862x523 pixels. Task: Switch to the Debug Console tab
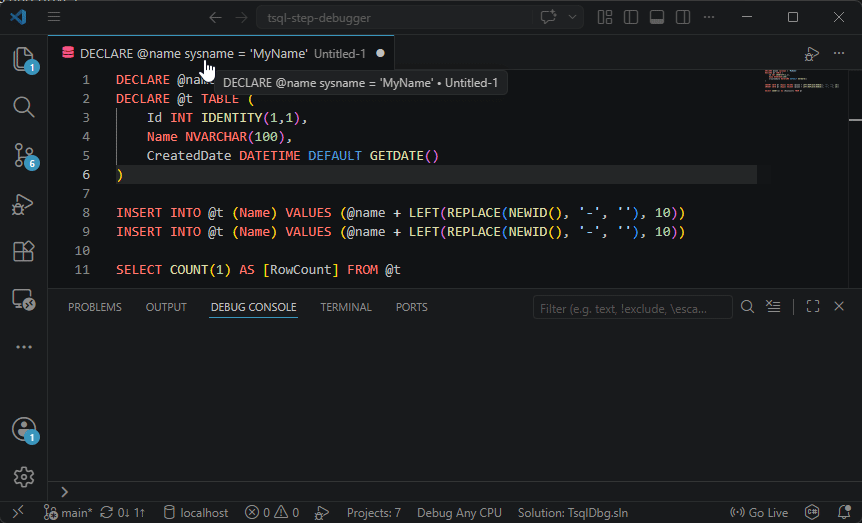click(253, 307)
